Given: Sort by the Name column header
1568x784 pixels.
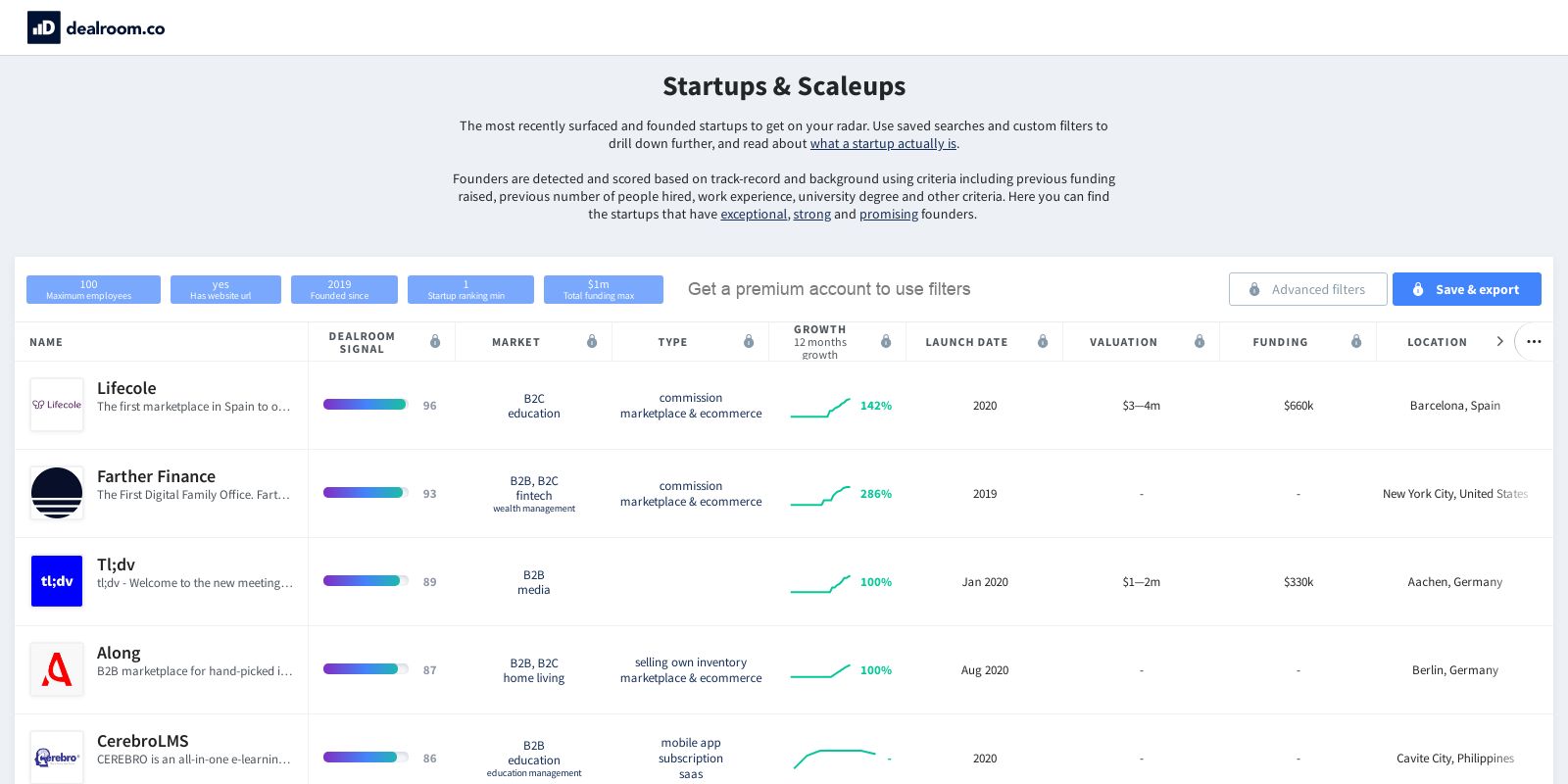Looking at the screenshot, I should (x=46, y=342).
